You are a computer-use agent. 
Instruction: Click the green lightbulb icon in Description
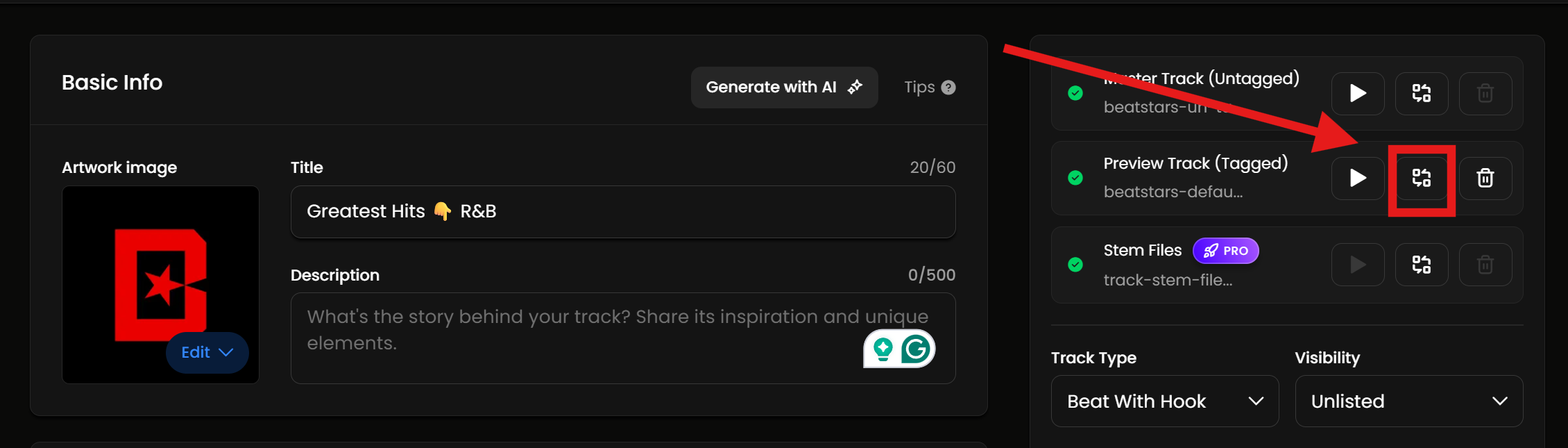[883, 349]
